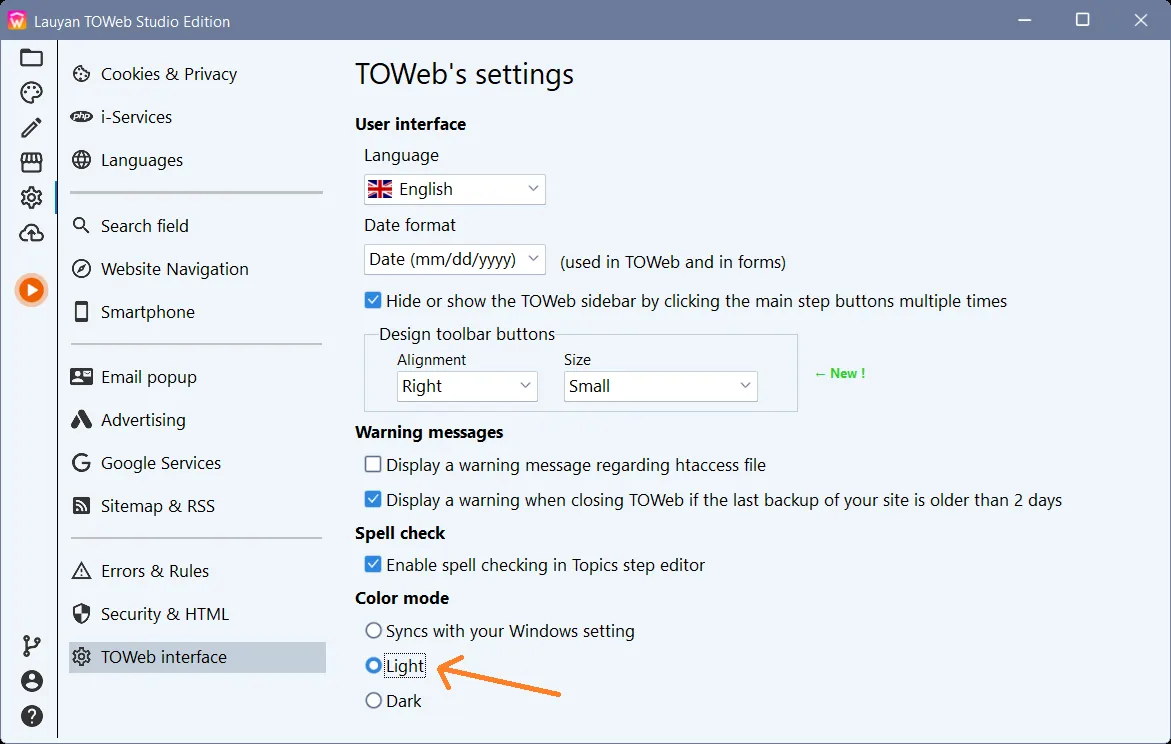
Task: Enable htaccess file warning message checkbox
Action: (373, 464)
